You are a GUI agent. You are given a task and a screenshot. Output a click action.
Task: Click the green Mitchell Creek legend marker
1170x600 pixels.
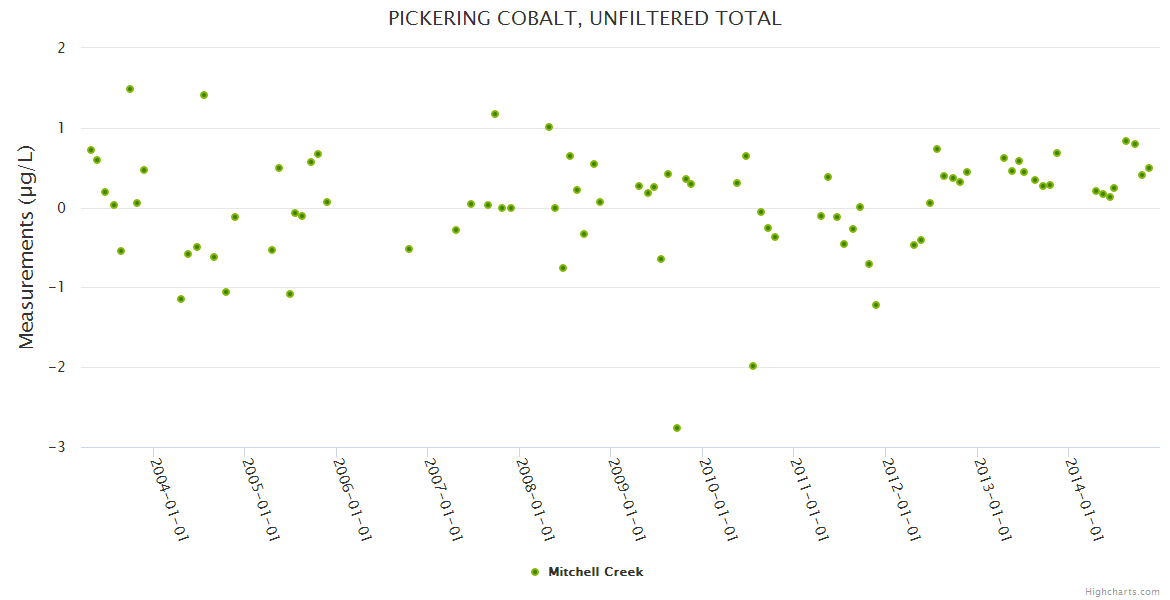click(535, 572)
